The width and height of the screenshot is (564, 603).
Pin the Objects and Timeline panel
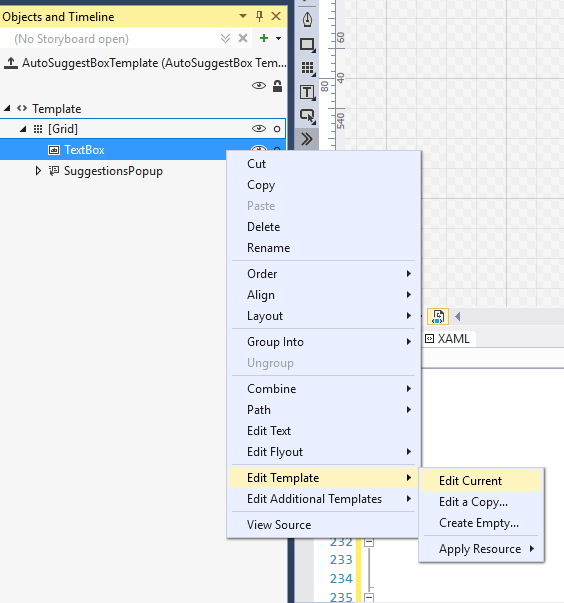click(x=260, y=16)
